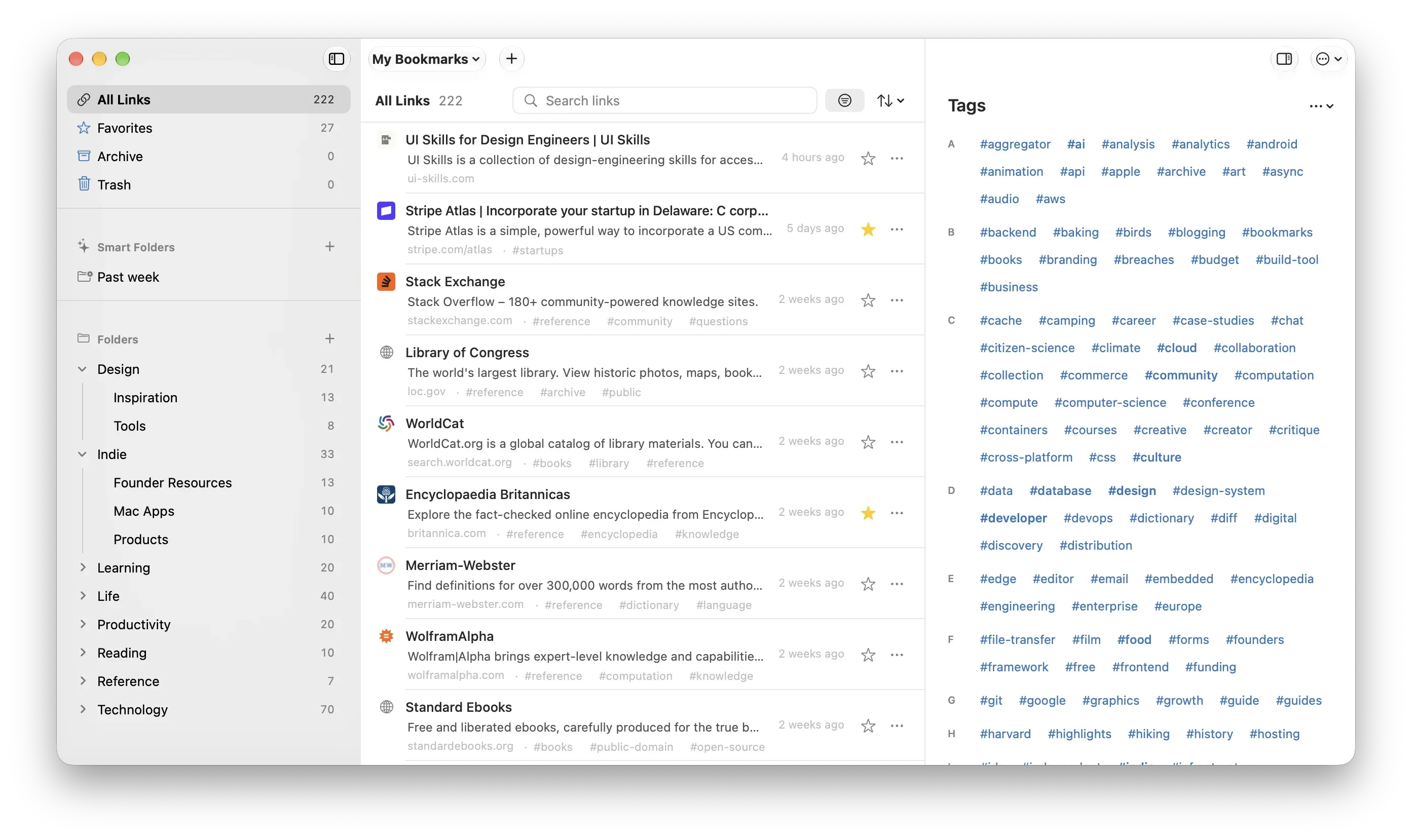
Task: Open more options for WorldCat bookmark
Action: click(x=897, y=441)
